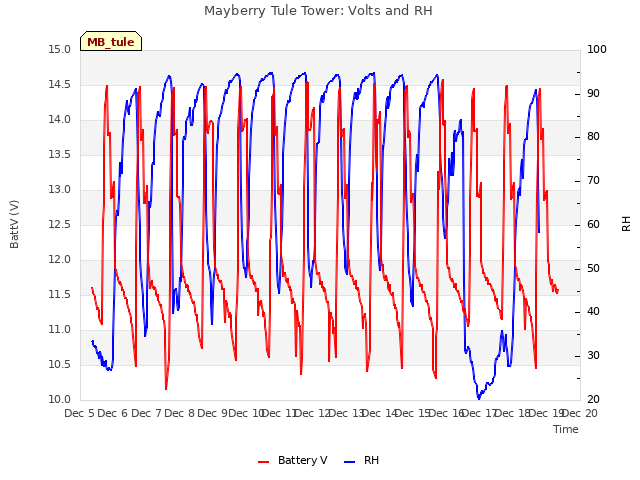Screen dimensions: 640x480
Task: Click the 20 right axis tick label
Action: (x=593, y=400)
